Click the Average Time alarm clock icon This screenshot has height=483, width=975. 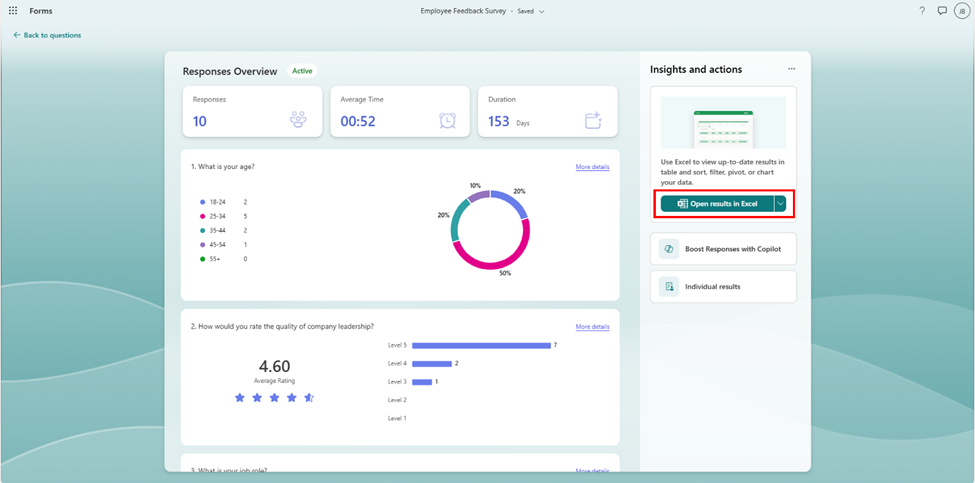click(x=446, y=121)
